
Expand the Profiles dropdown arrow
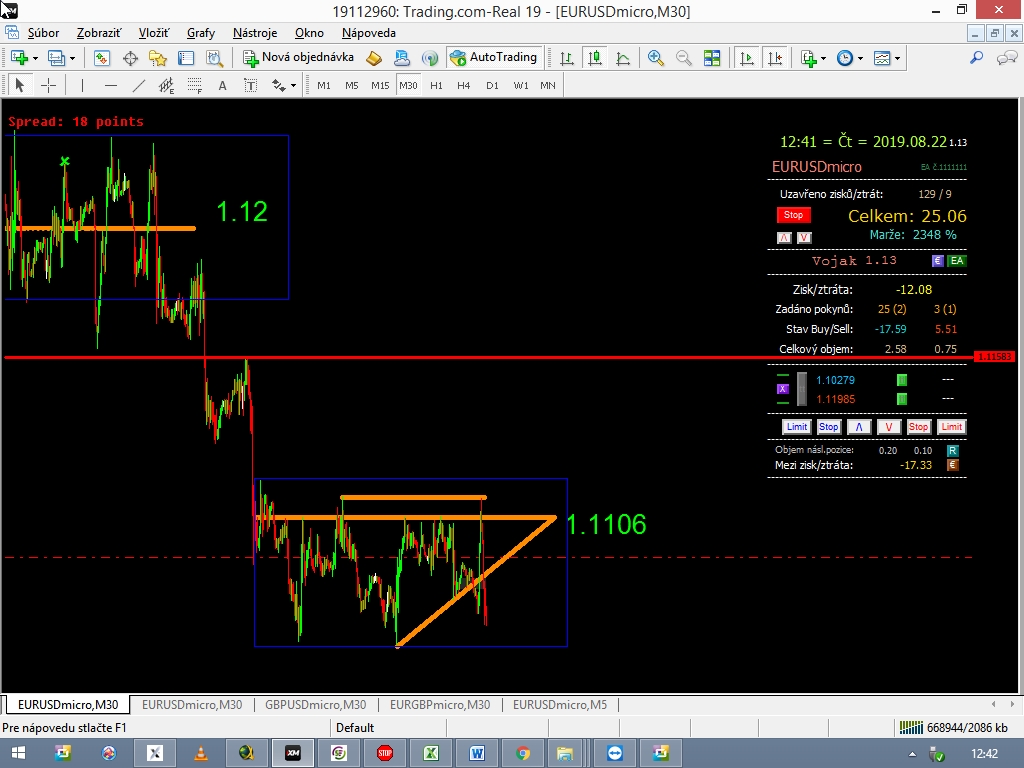point(72,58)
